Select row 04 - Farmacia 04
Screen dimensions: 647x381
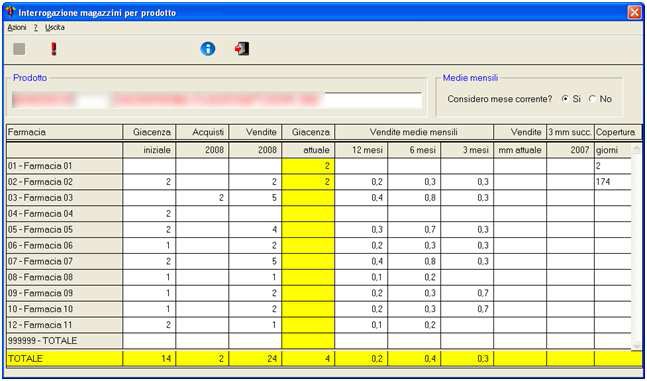point(64,213)
